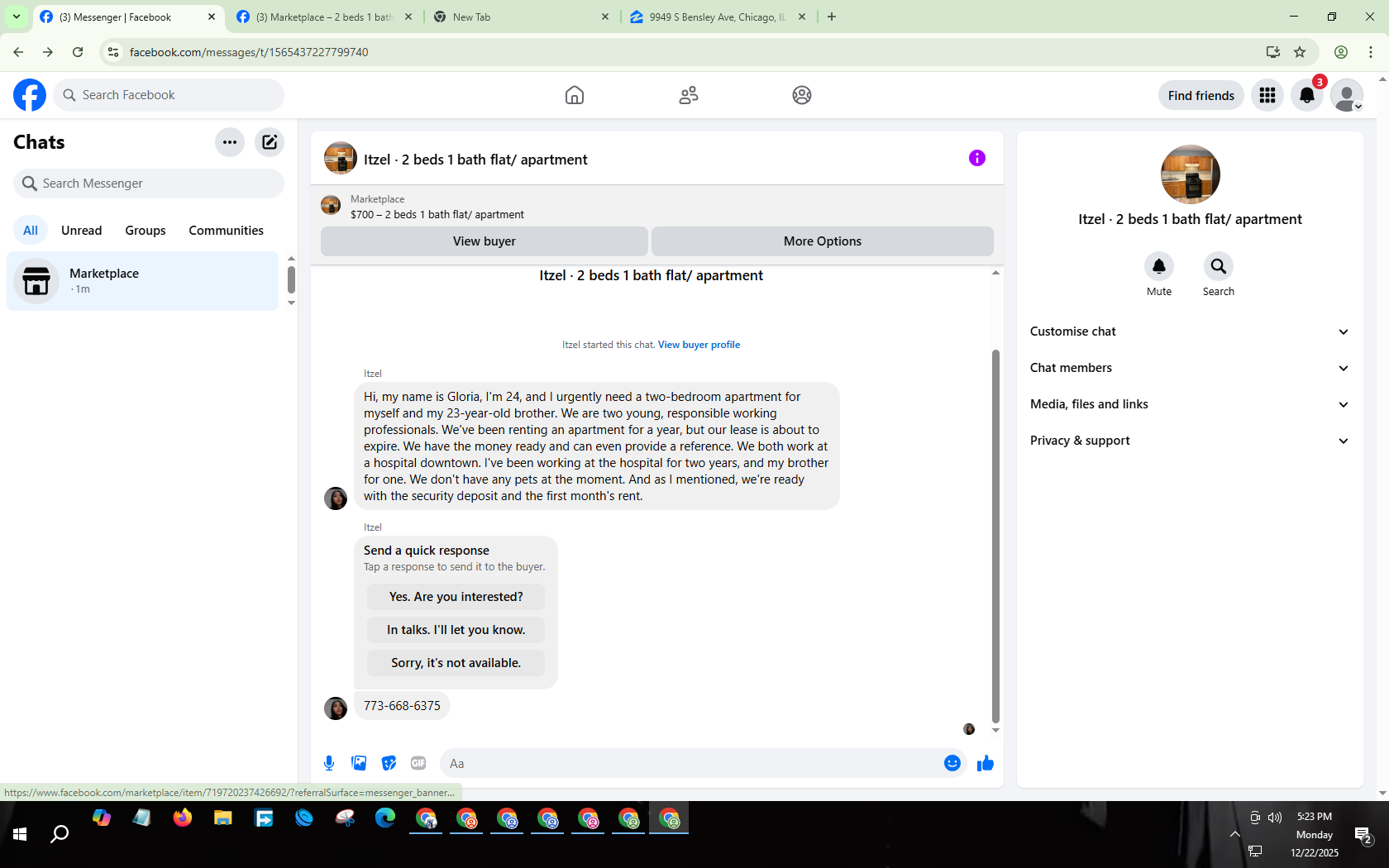The height and width of the screenshot is (868, 1389).
Task: Mute this conversation bell icon
Action: click(x=1159, y=266)
